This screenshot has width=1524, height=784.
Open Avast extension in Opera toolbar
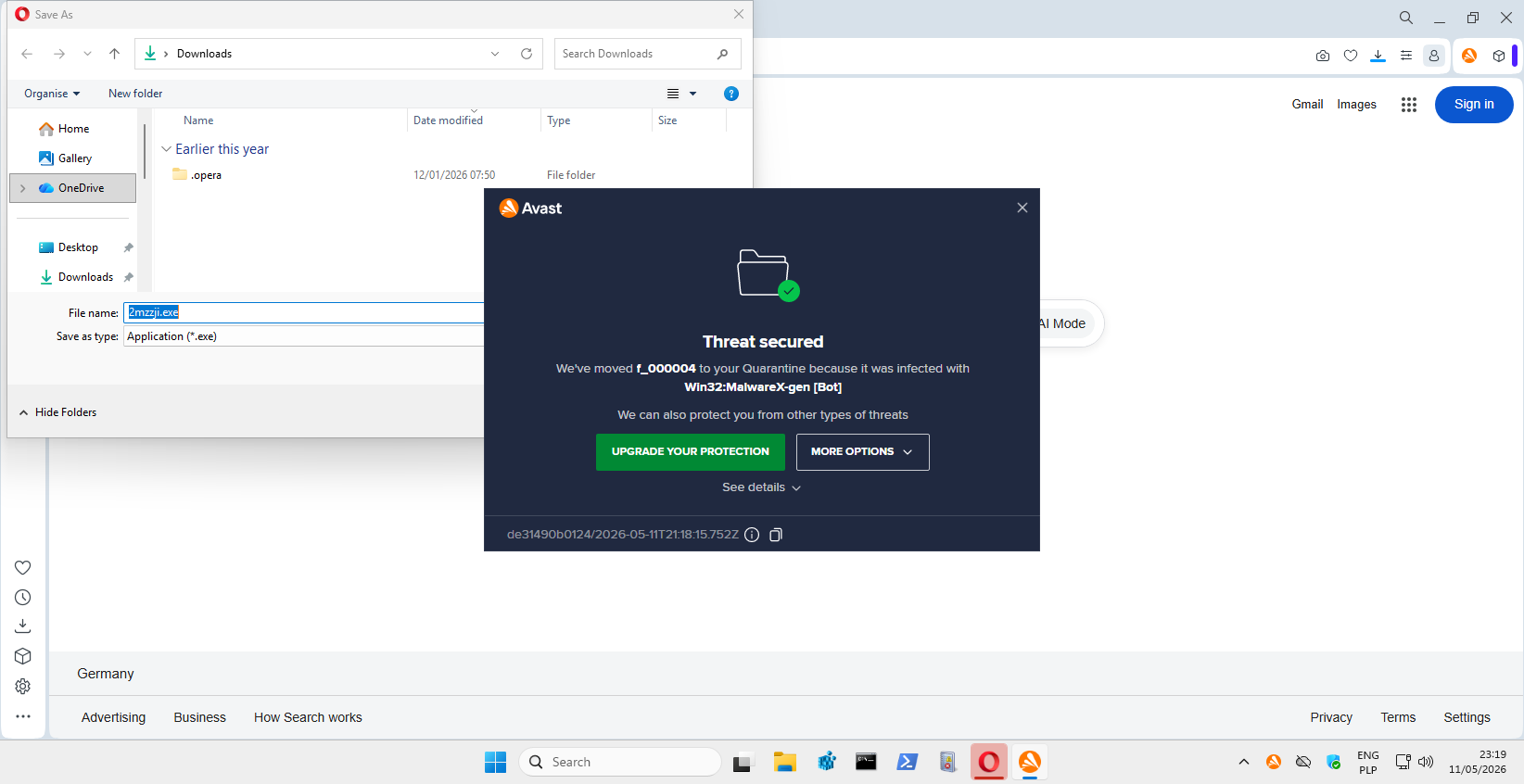1469,56
